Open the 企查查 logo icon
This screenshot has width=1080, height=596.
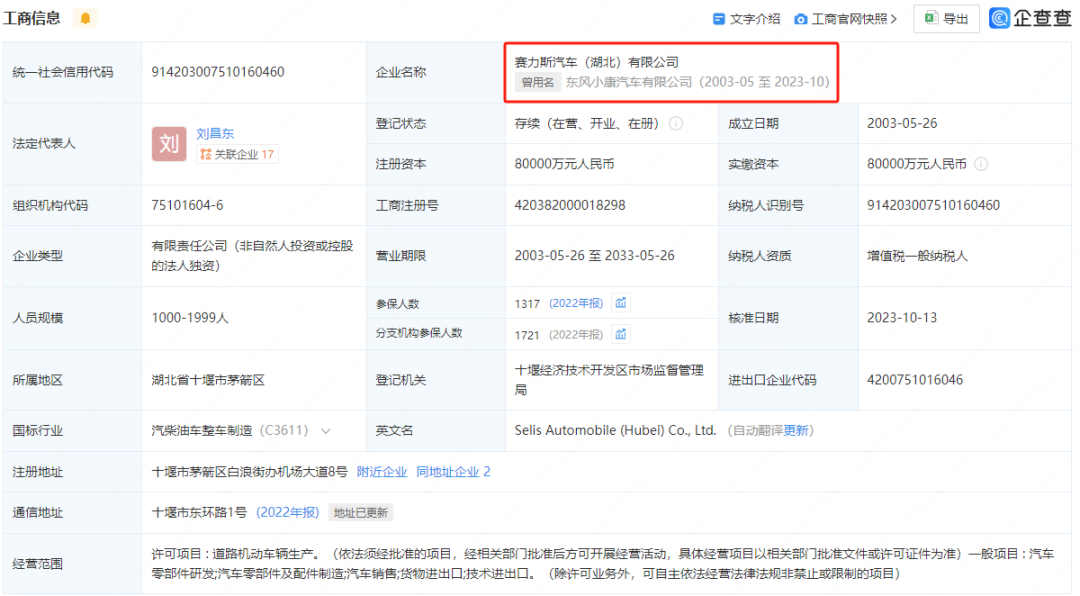[999, 18]
